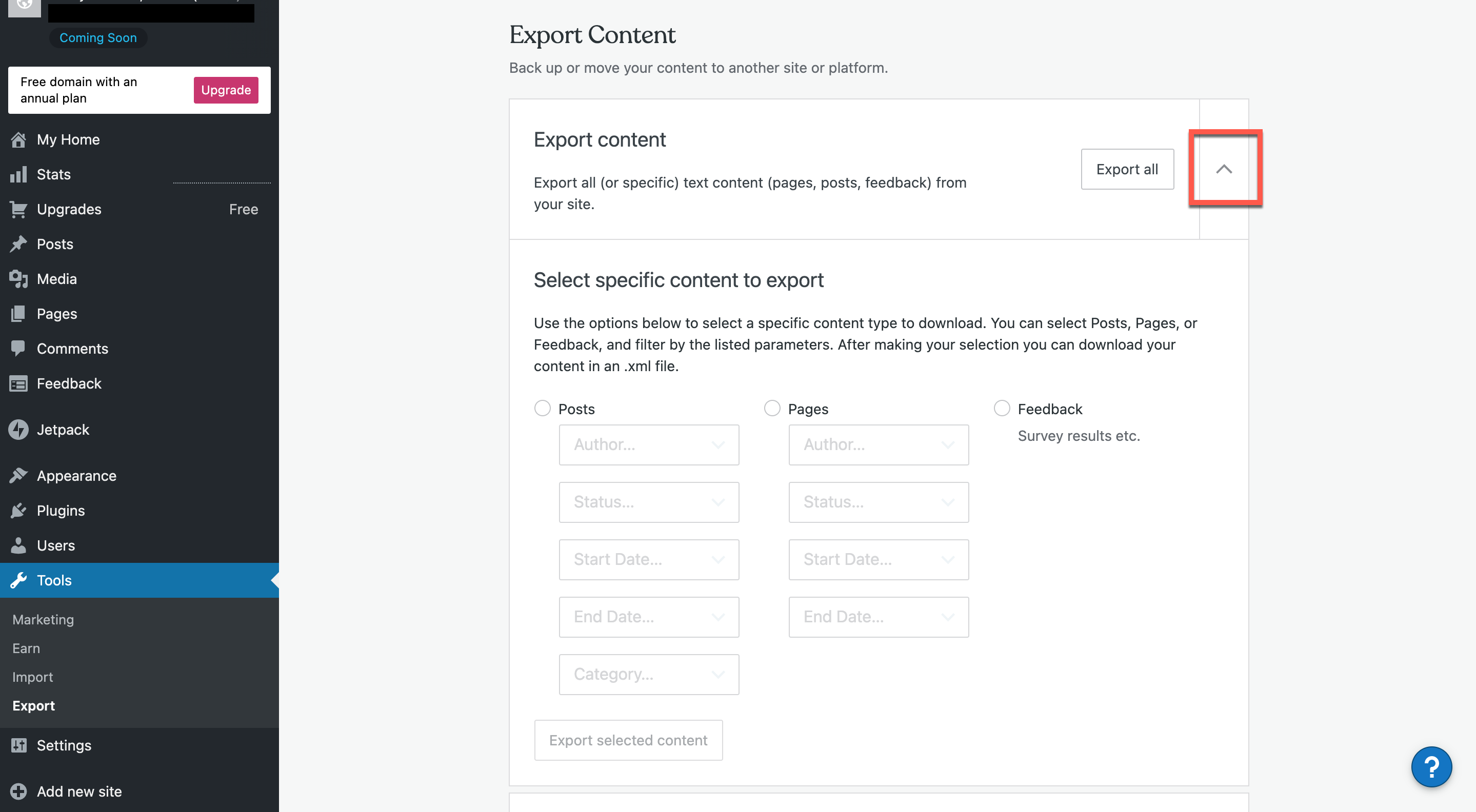Go to Marketing under Tools

pyautogui.click(x=43, y=620)
